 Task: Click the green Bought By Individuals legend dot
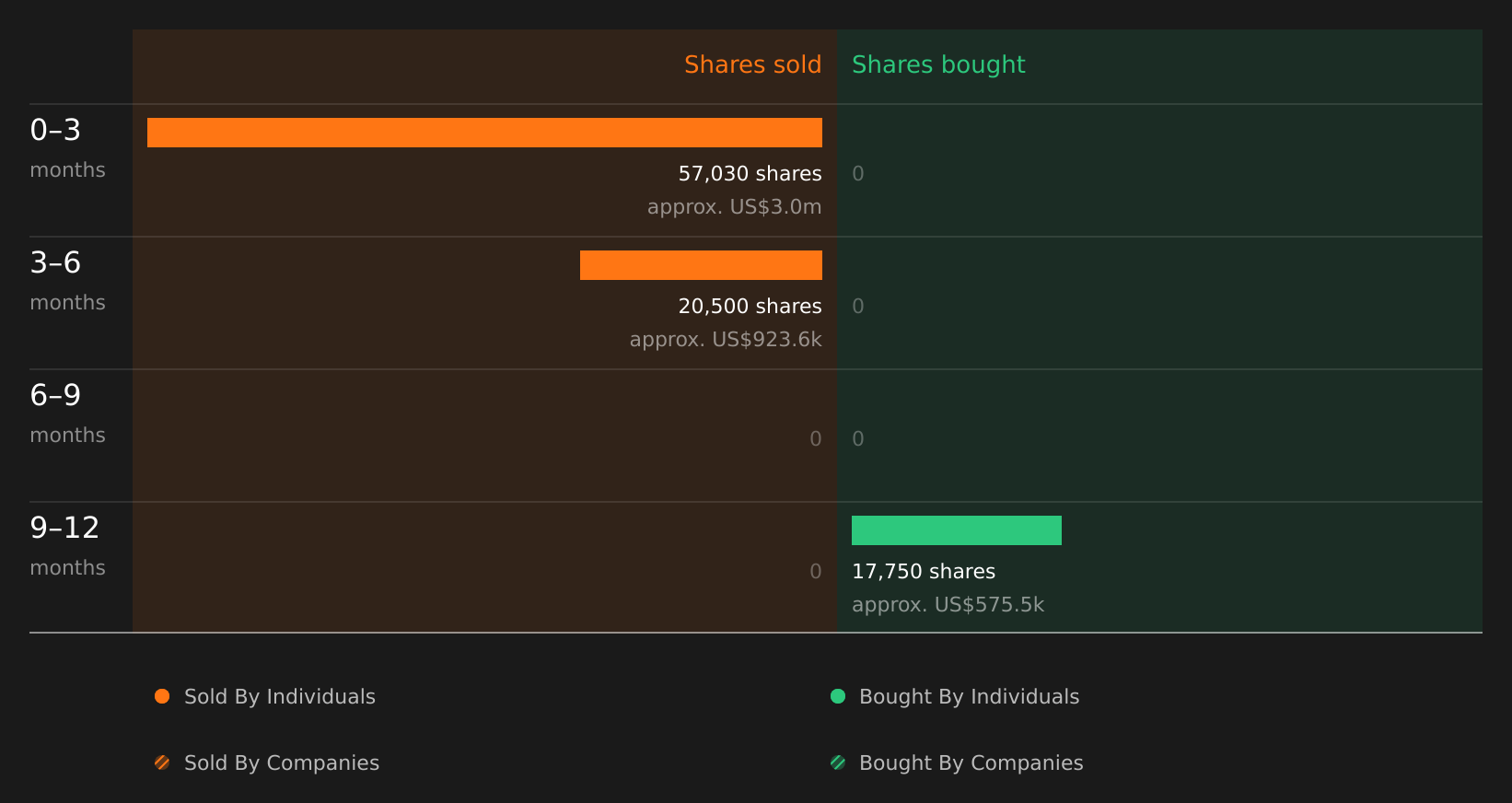click(838, 696)
